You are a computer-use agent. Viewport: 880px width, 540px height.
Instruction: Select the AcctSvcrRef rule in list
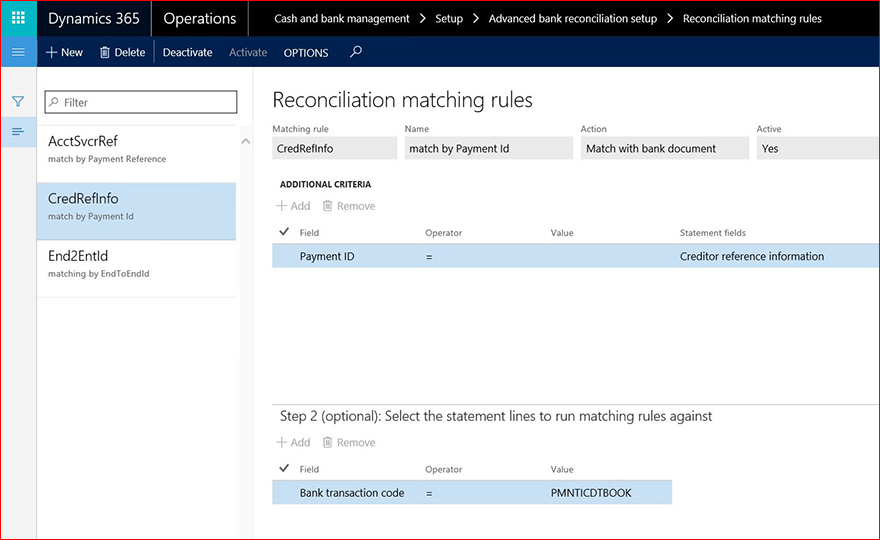tap(136, 153)
